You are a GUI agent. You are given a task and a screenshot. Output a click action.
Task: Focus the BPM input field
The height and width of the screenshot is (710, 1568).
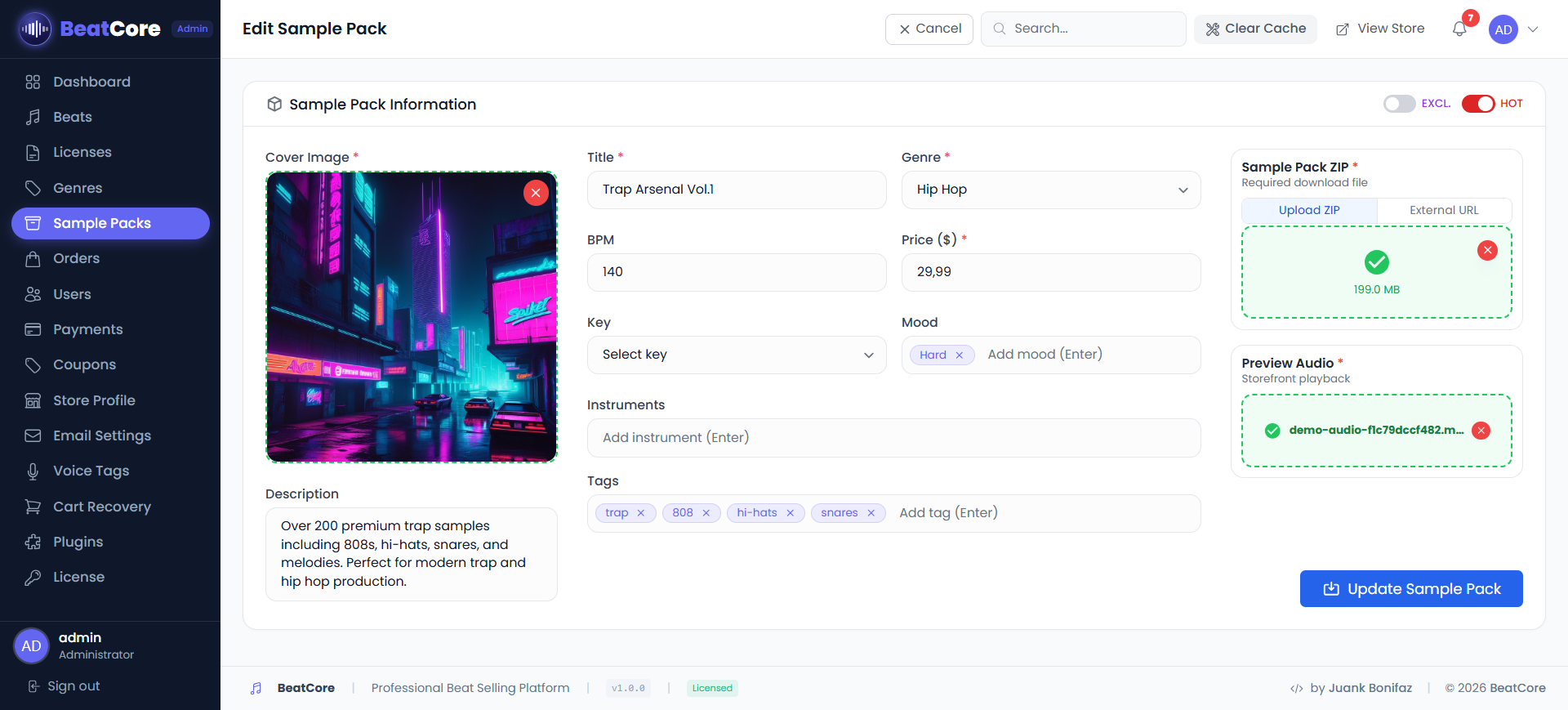[736, 272]
